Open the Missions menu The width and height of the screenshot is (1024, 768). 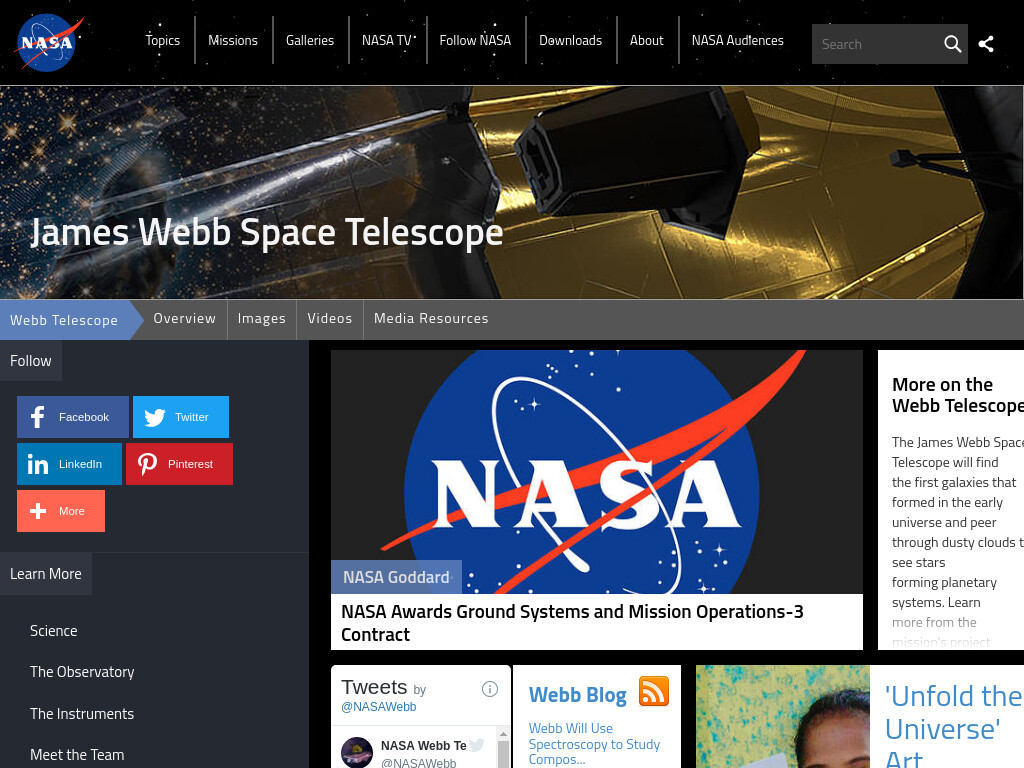pyautogui.click(x=233, y=40)
